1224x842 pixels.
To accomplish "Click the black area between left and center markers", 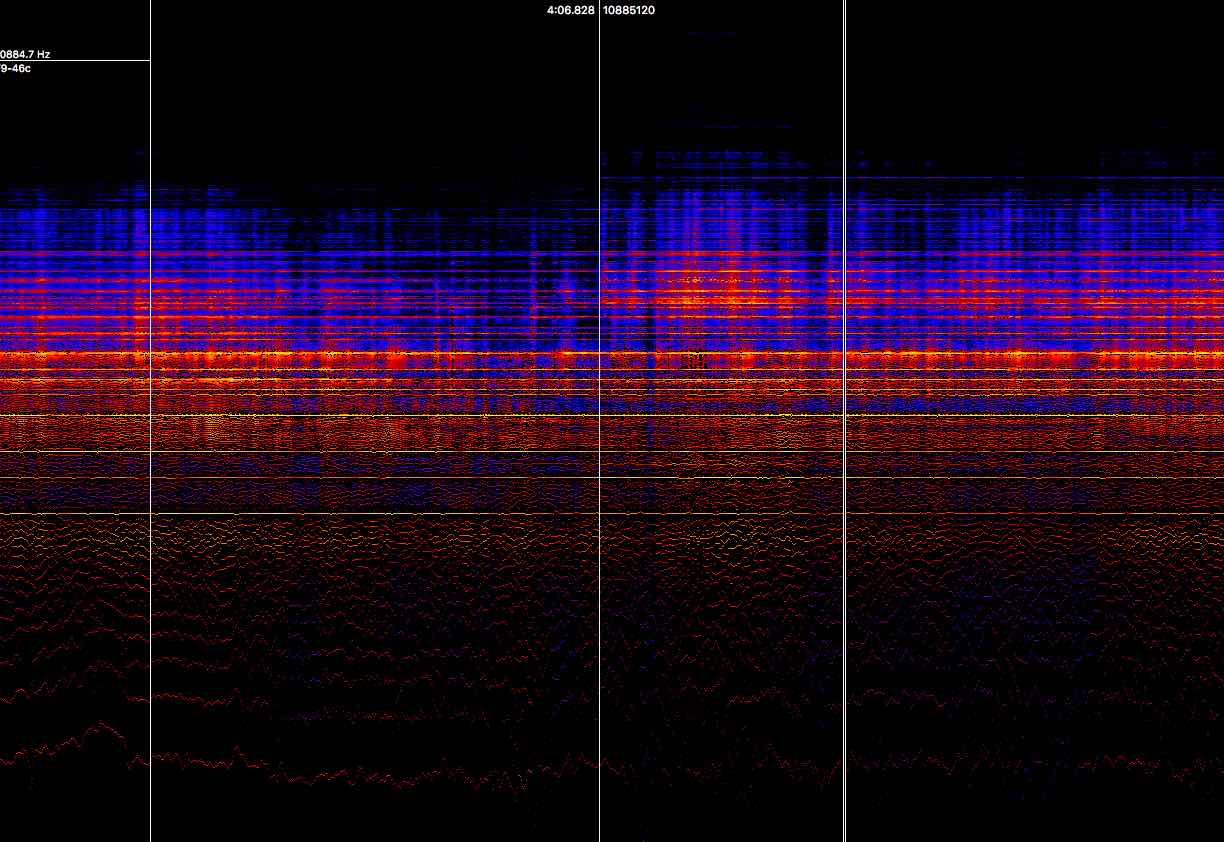I will pyautogui.click(x=375, y=90).
